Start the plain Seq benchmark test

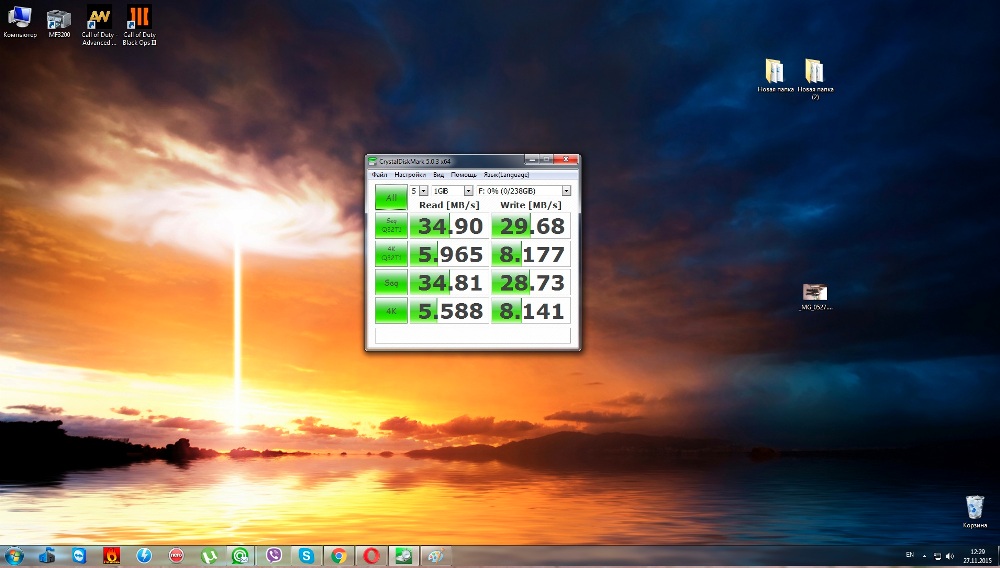pyautogui.click(x=391, y=282)
